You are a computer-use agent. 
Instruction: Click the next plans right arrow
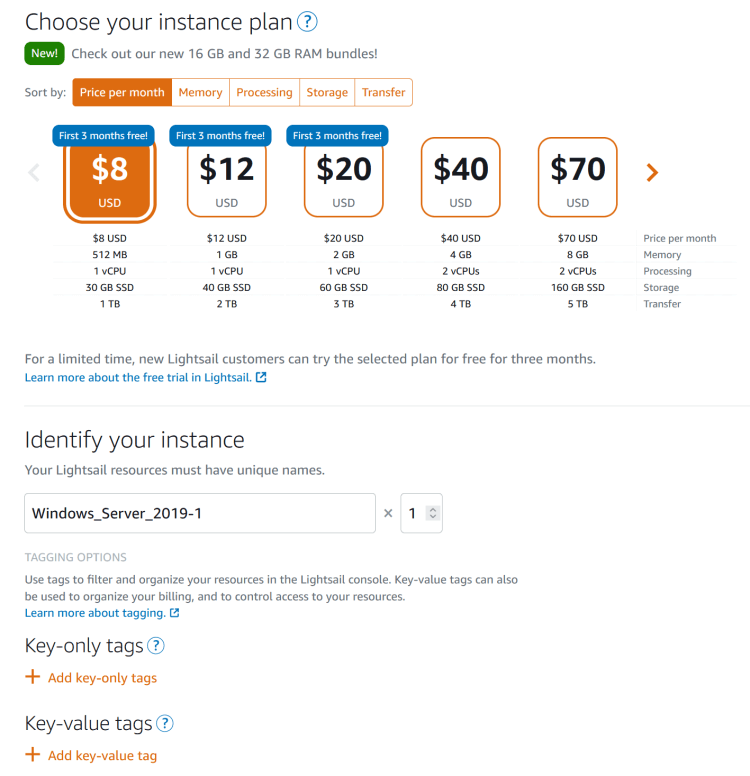[x=652, y=173]
